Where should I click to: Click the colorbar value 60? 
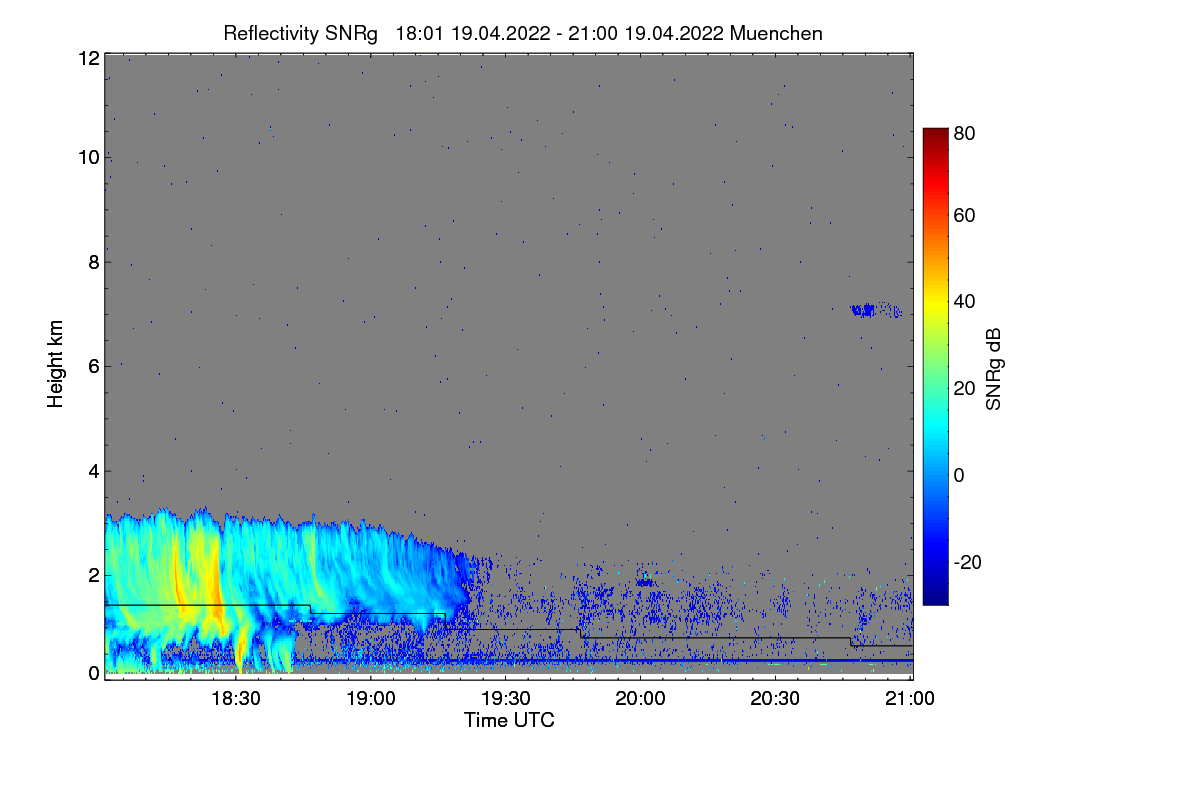click(x=965, y=216)
